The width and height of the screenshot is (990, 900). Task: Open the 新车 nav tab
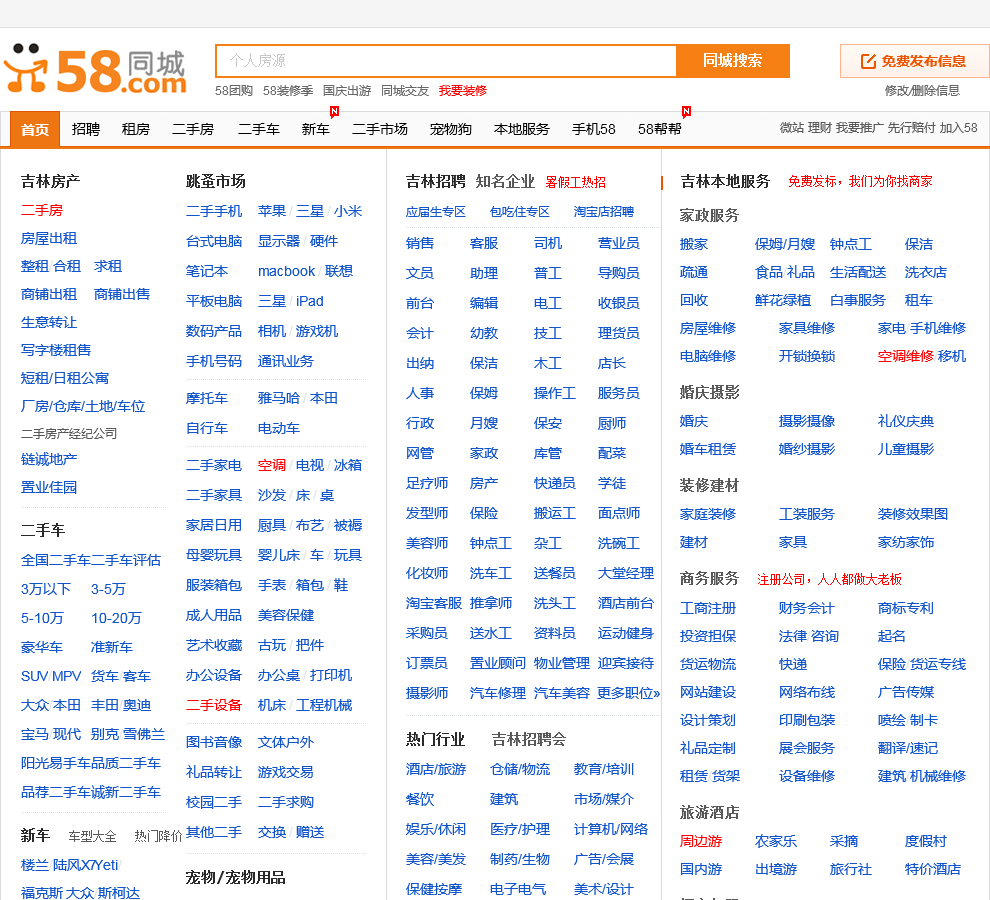316,129
